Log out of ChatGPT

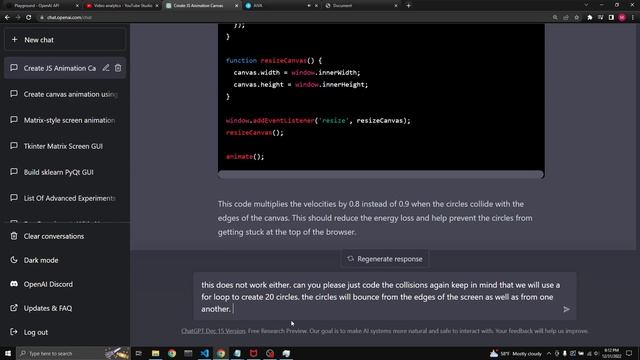(64, 332)
